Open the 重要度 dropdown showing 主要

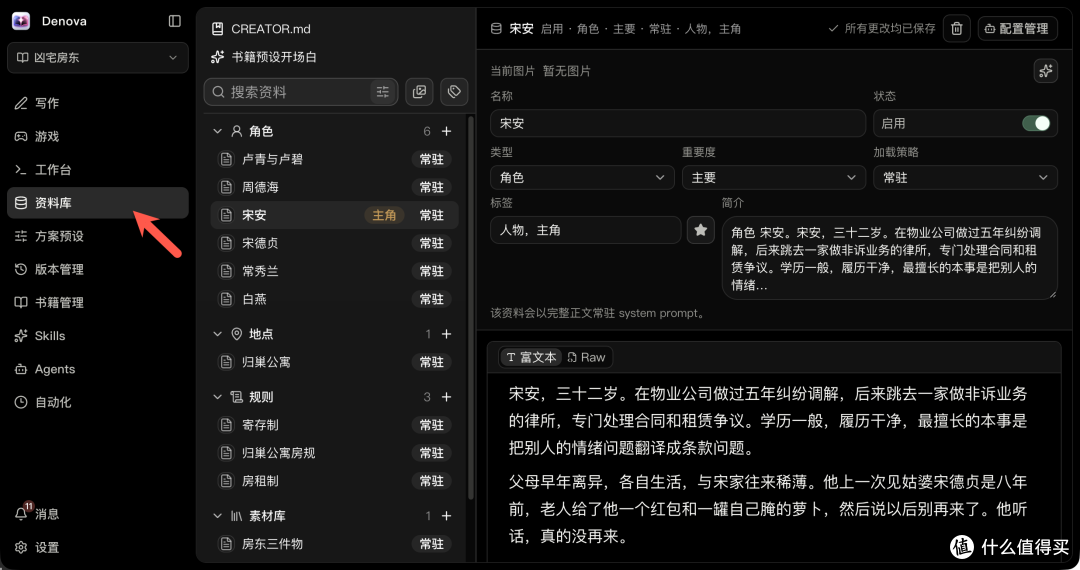point(773,178)
